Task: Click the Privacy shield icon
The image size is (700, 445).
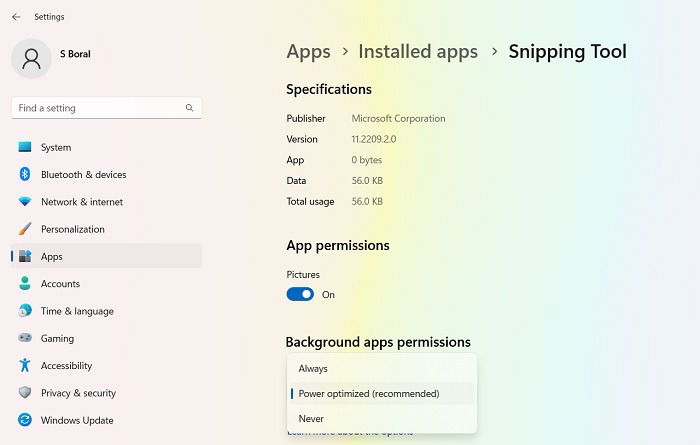Action: click(25, 392)
